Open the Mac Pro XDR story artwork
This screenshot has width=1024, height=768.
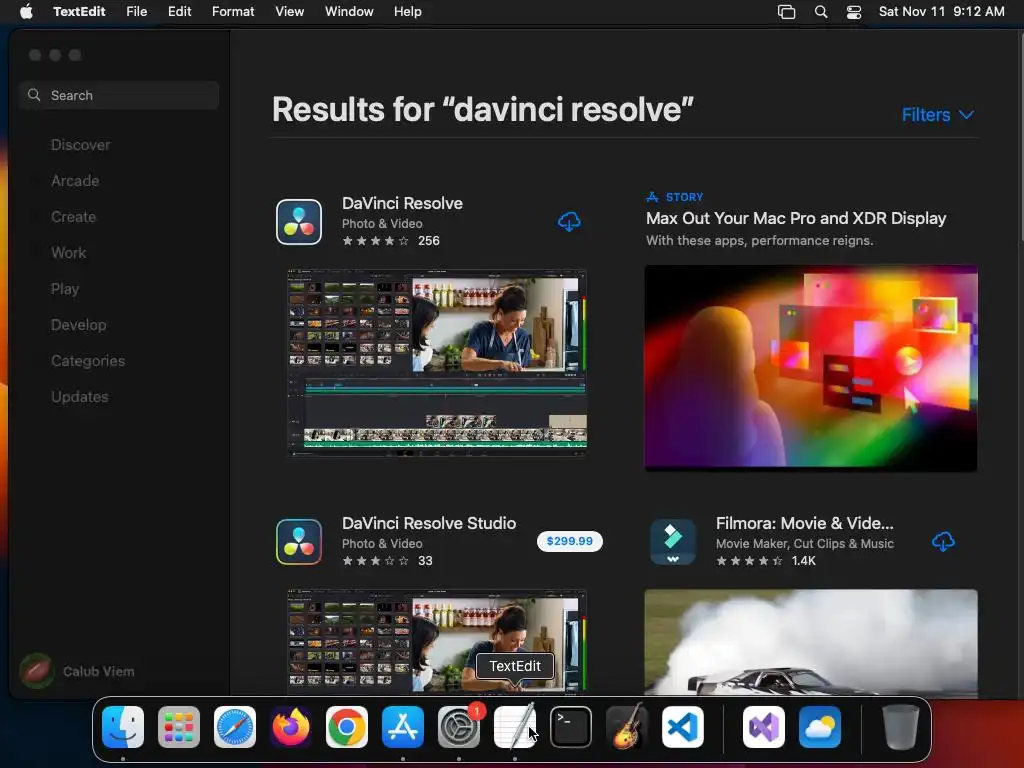pos(810,368)
